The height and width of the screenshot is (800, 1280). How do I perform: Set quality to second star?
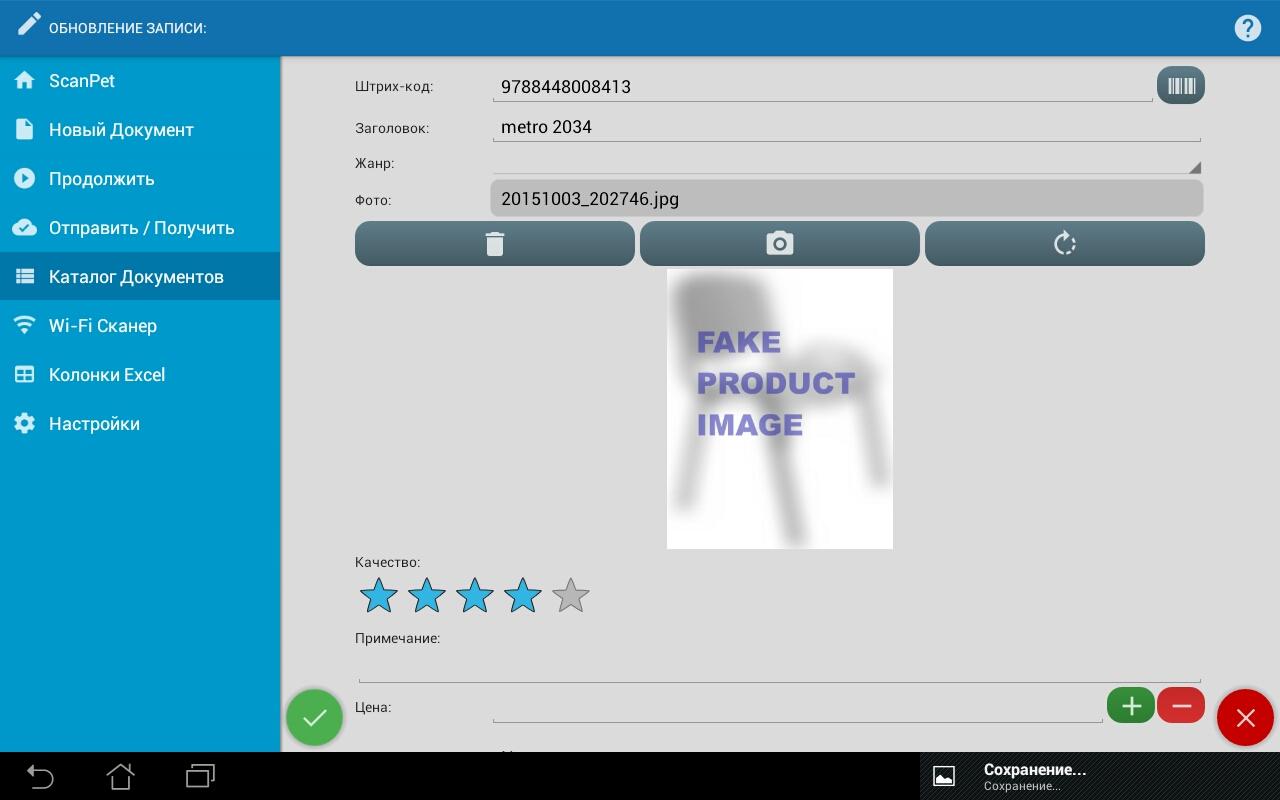point(427,596)
